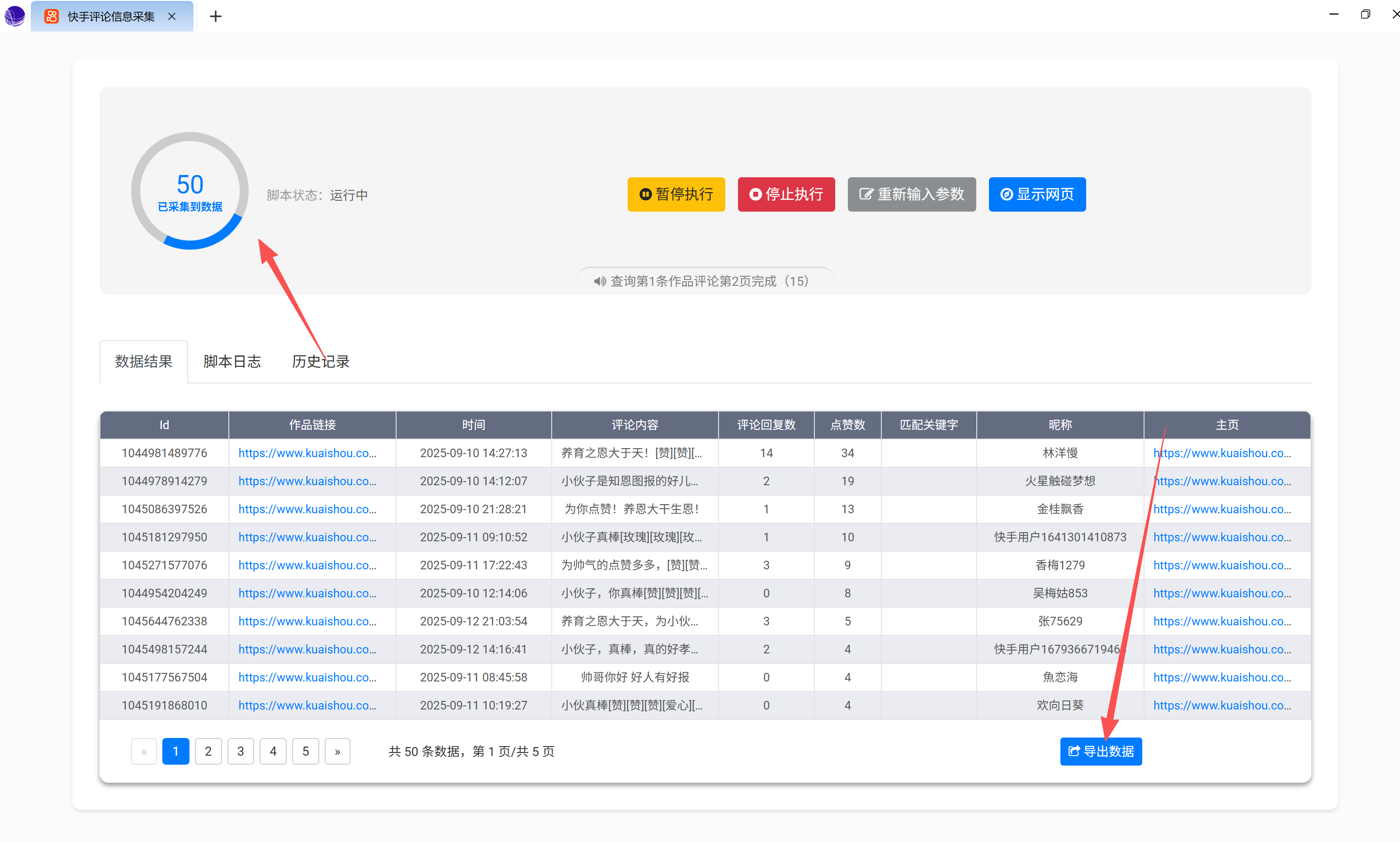The width and height of the screenshot is (1400, 842).
Task: Click the 停止执行 stop button
Action: pyautogui.click(x=786, y=194)
